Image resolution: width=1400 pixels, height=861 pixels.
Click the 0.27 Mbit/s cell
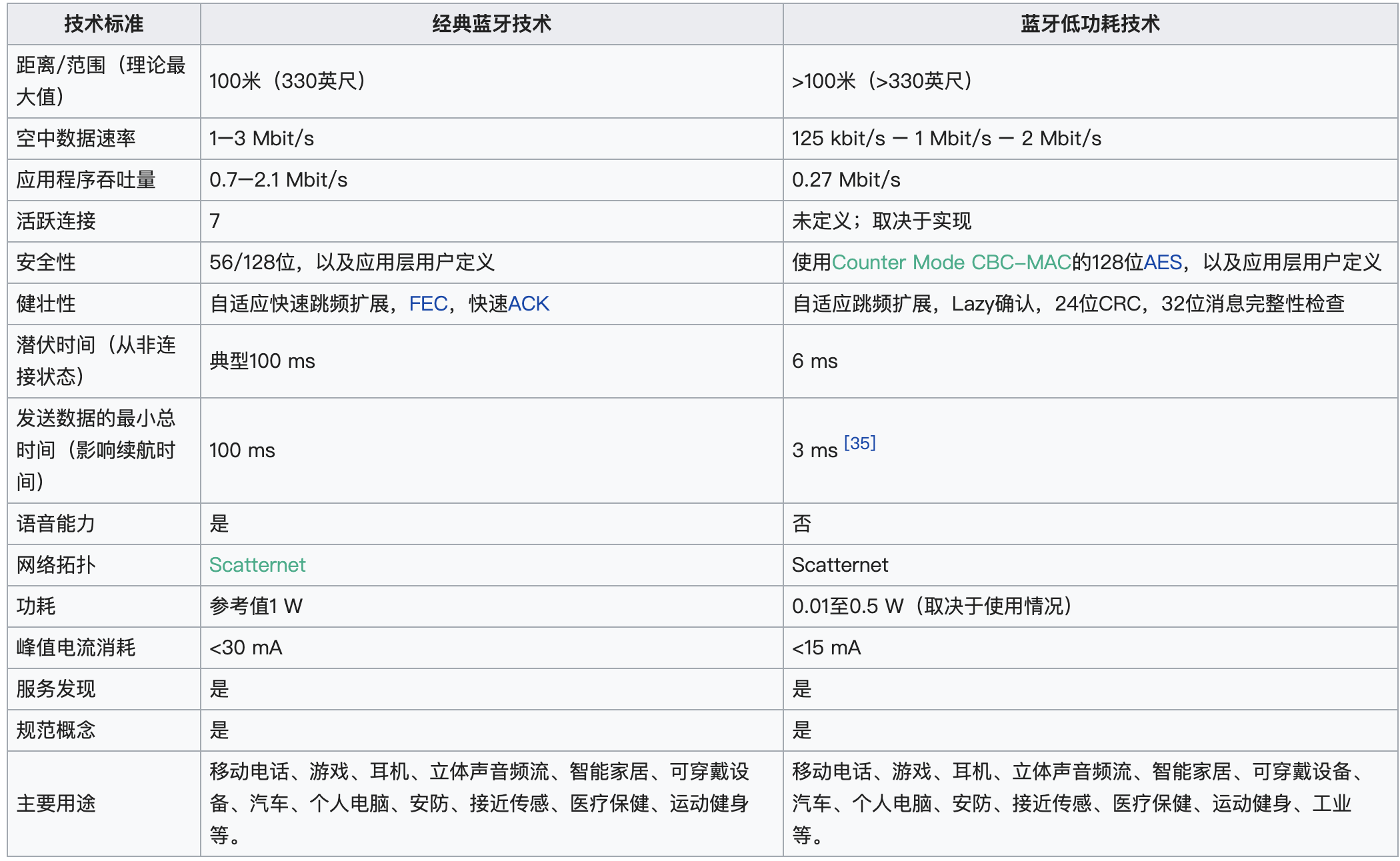(845, 180)
